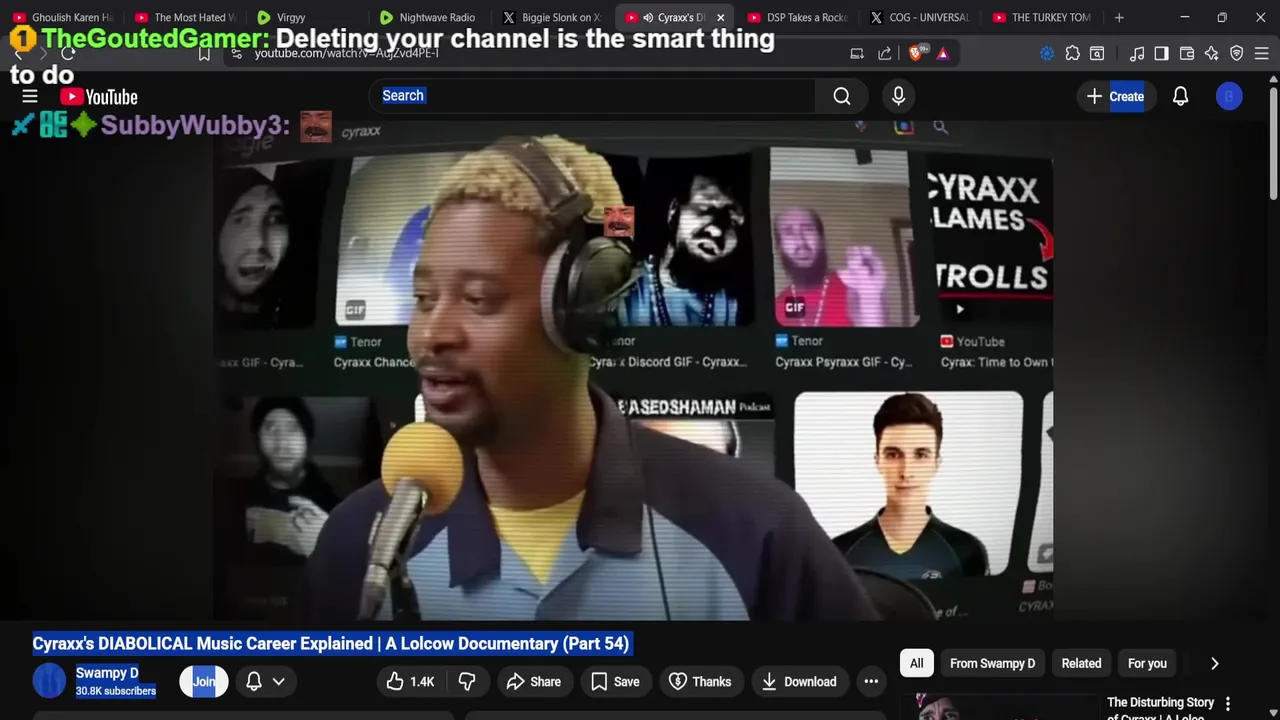
Task: Go to the YouTube home logo
Action: pyautogui.click(x=99, y=97)
